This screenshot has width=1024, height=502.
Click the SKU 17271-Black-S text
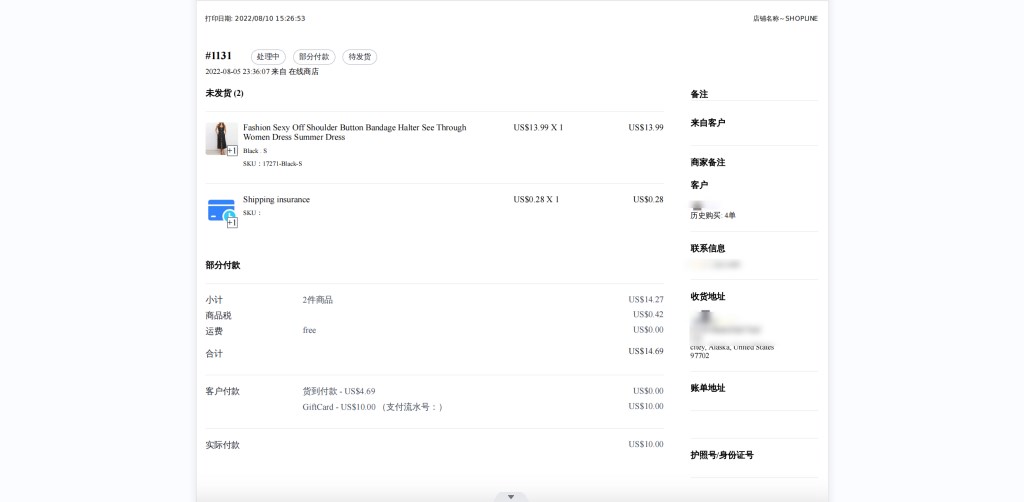(x=272, y=163)
